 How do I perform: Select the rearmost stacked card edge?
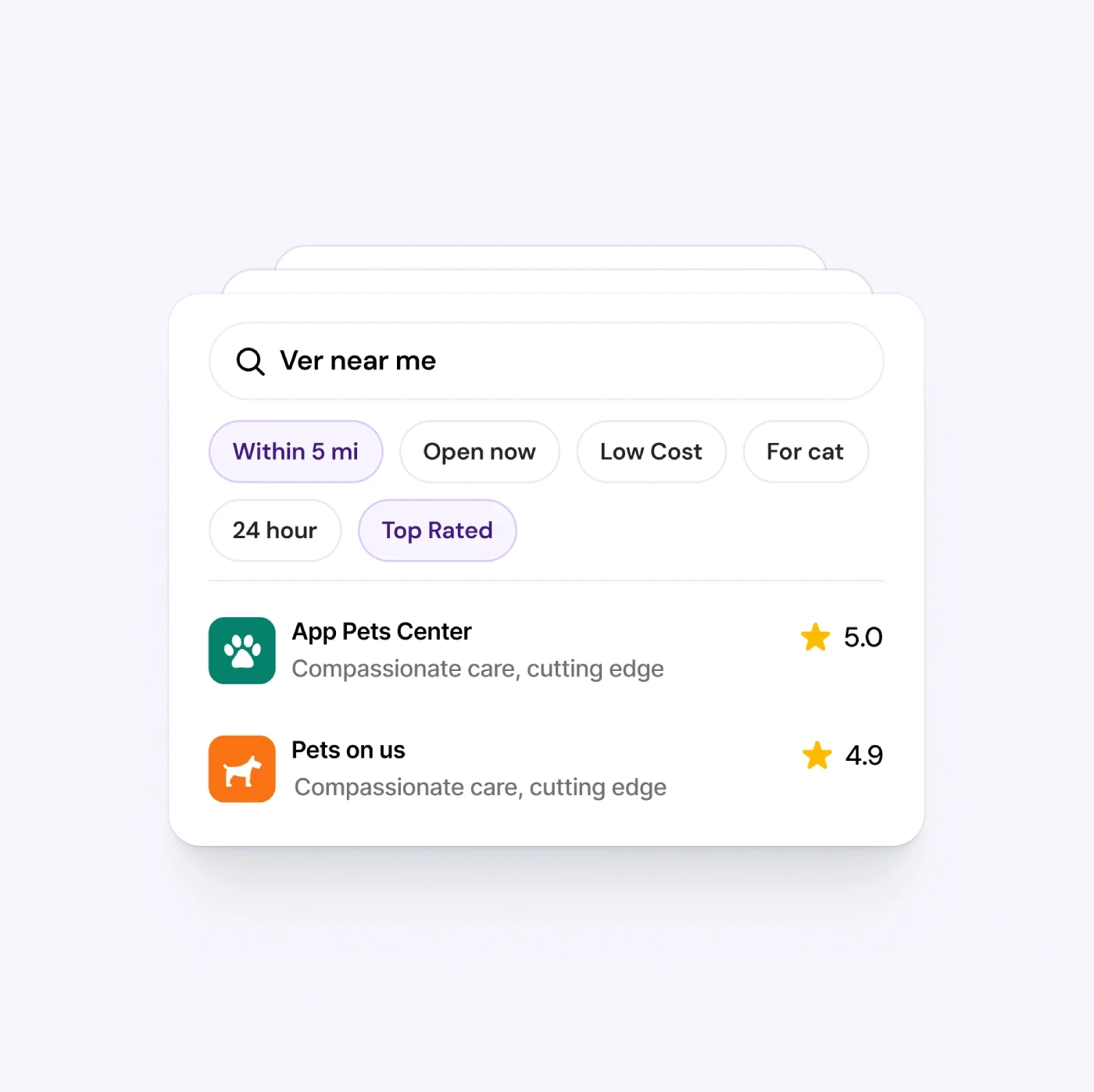point(550,257)
